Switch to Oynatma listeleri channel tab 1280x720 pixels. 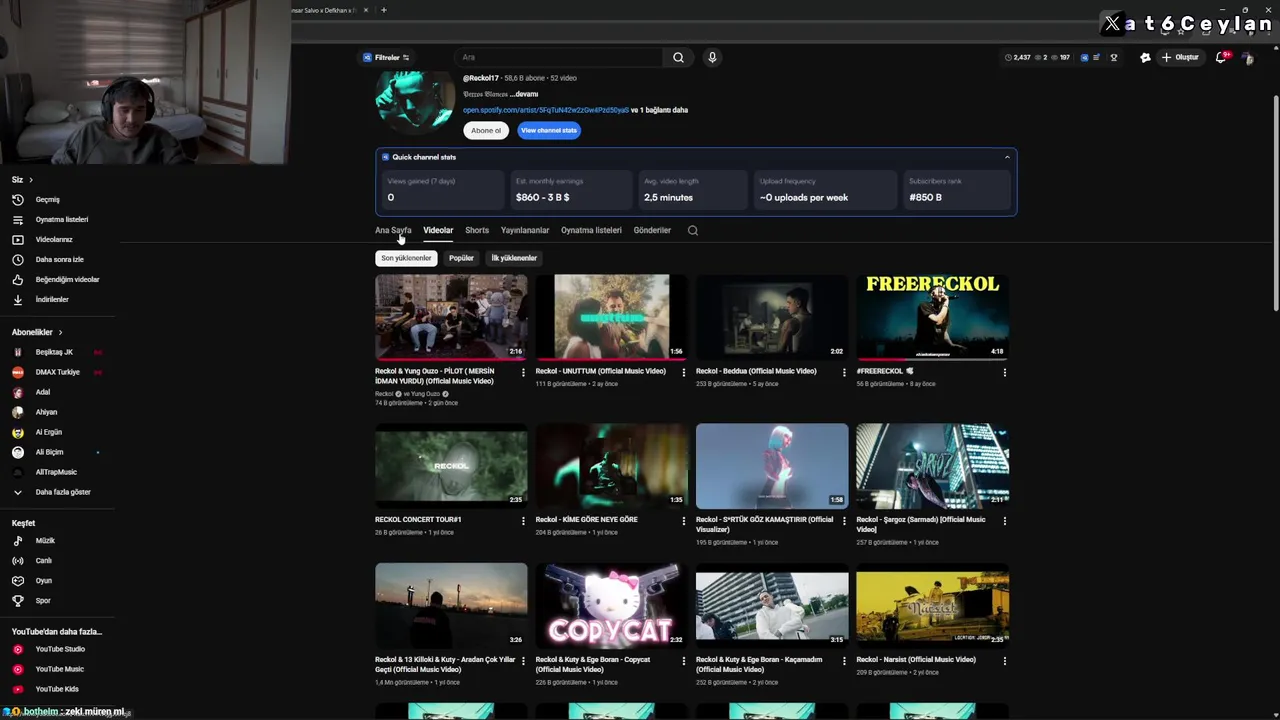tap(591, 230)
